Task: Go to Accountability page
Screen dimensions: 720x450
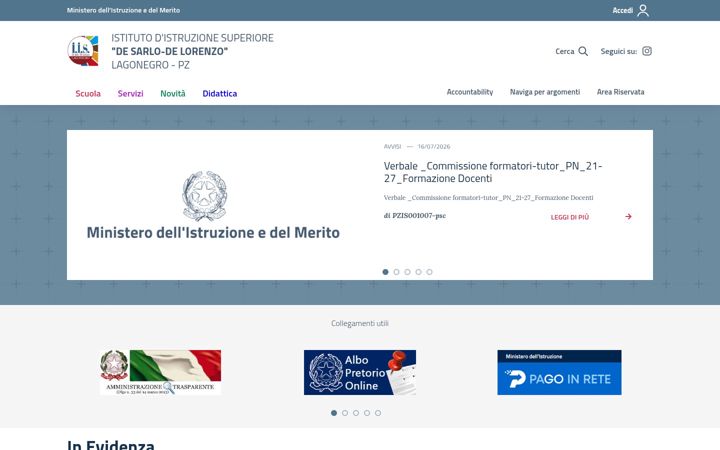Action: (470, 92)
